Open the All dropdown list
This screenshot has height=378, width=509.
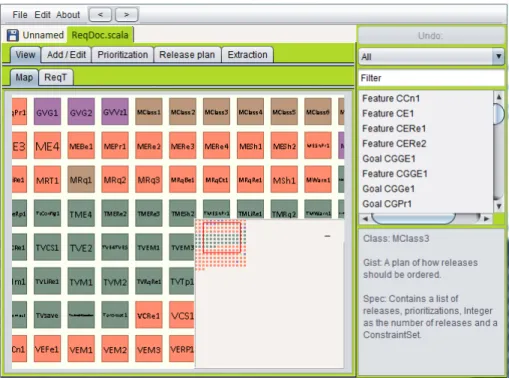(431, 57)
